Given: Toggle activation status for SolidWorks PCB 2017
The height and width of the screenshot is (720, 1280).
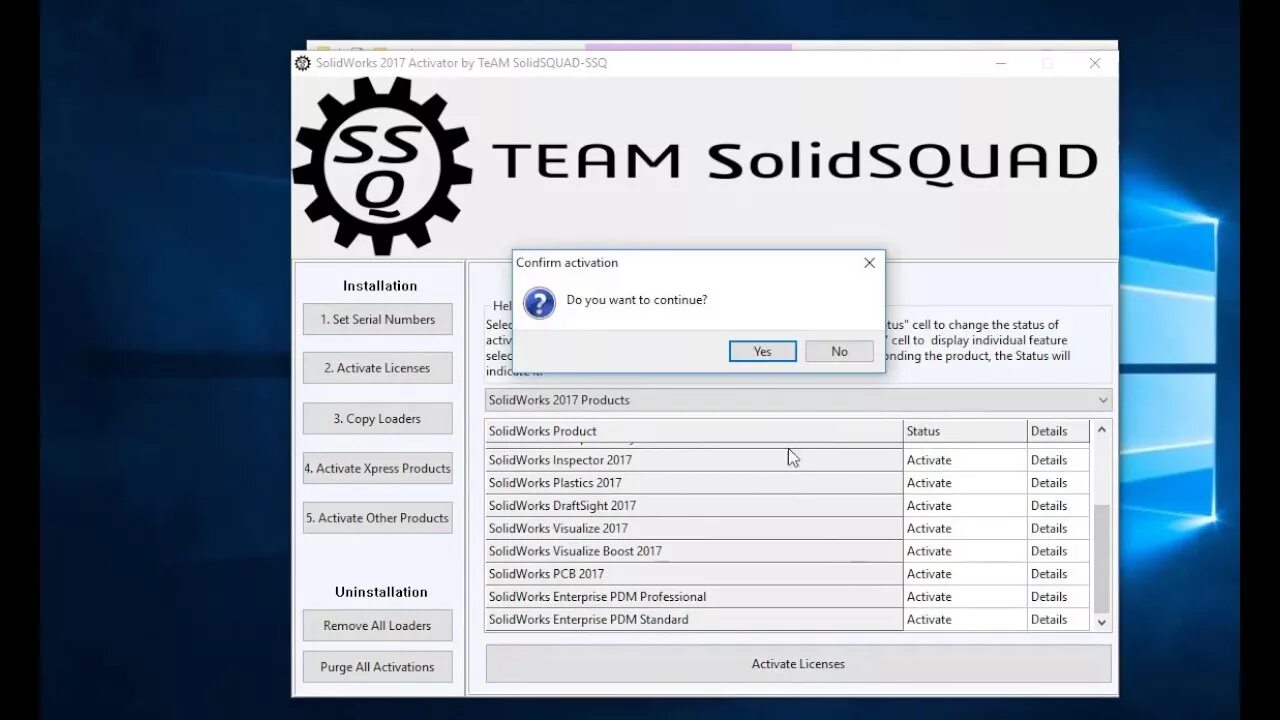Looking at the screenshot, I should [928, 573].
